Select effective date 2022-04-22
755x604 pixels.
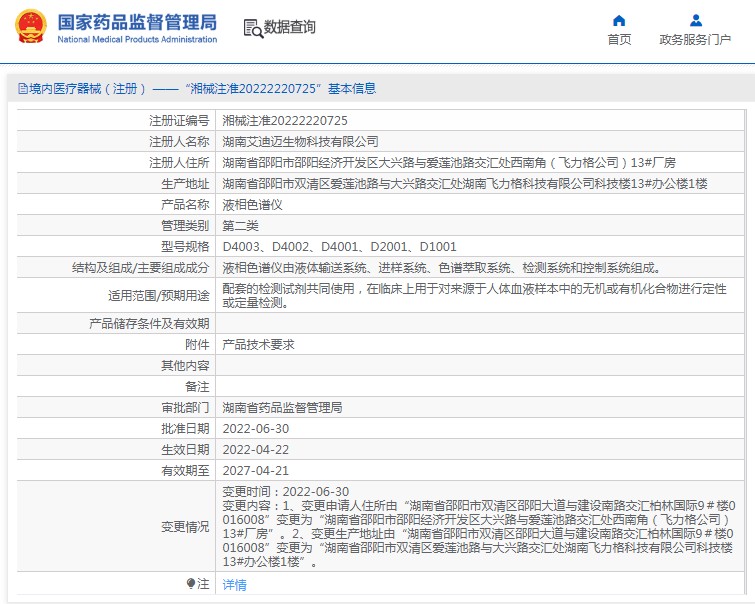256,450
